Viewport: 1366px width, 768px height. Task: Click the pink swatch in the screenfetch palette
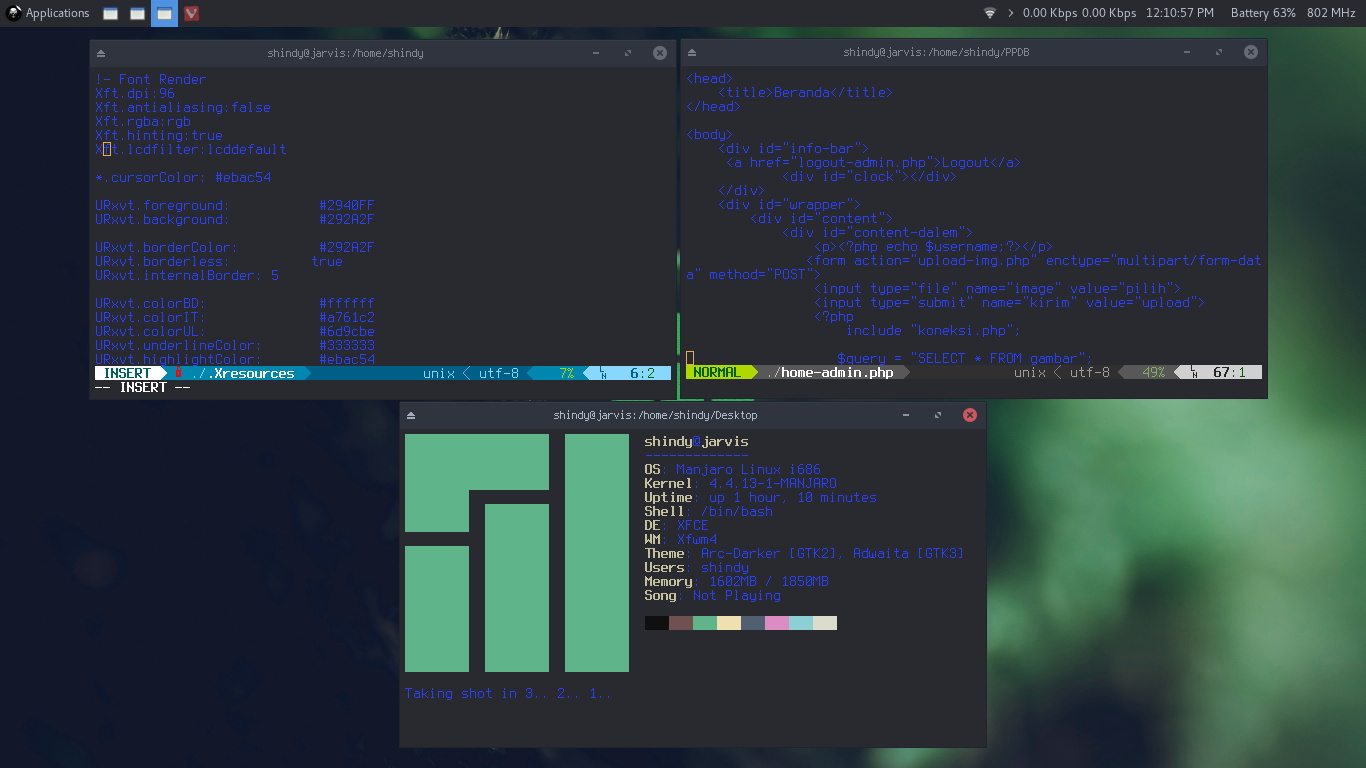pyautogui.click(x=779, y=622)
